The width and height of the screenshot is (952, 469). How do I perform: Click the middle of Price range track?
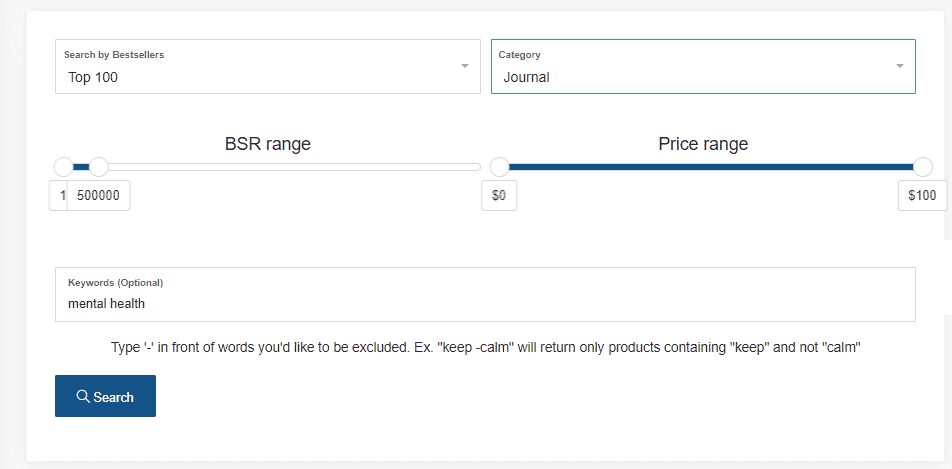point(711,167)
